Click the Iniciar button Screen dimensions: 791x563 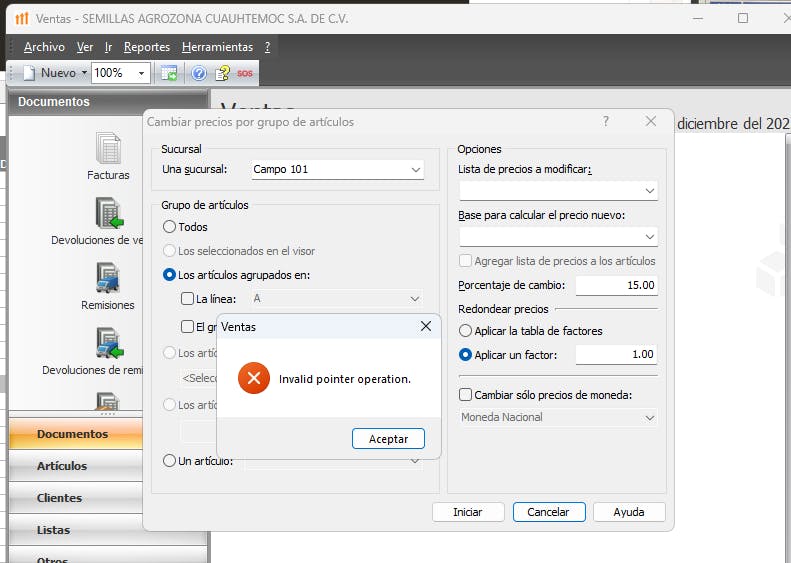click(468, 512)
